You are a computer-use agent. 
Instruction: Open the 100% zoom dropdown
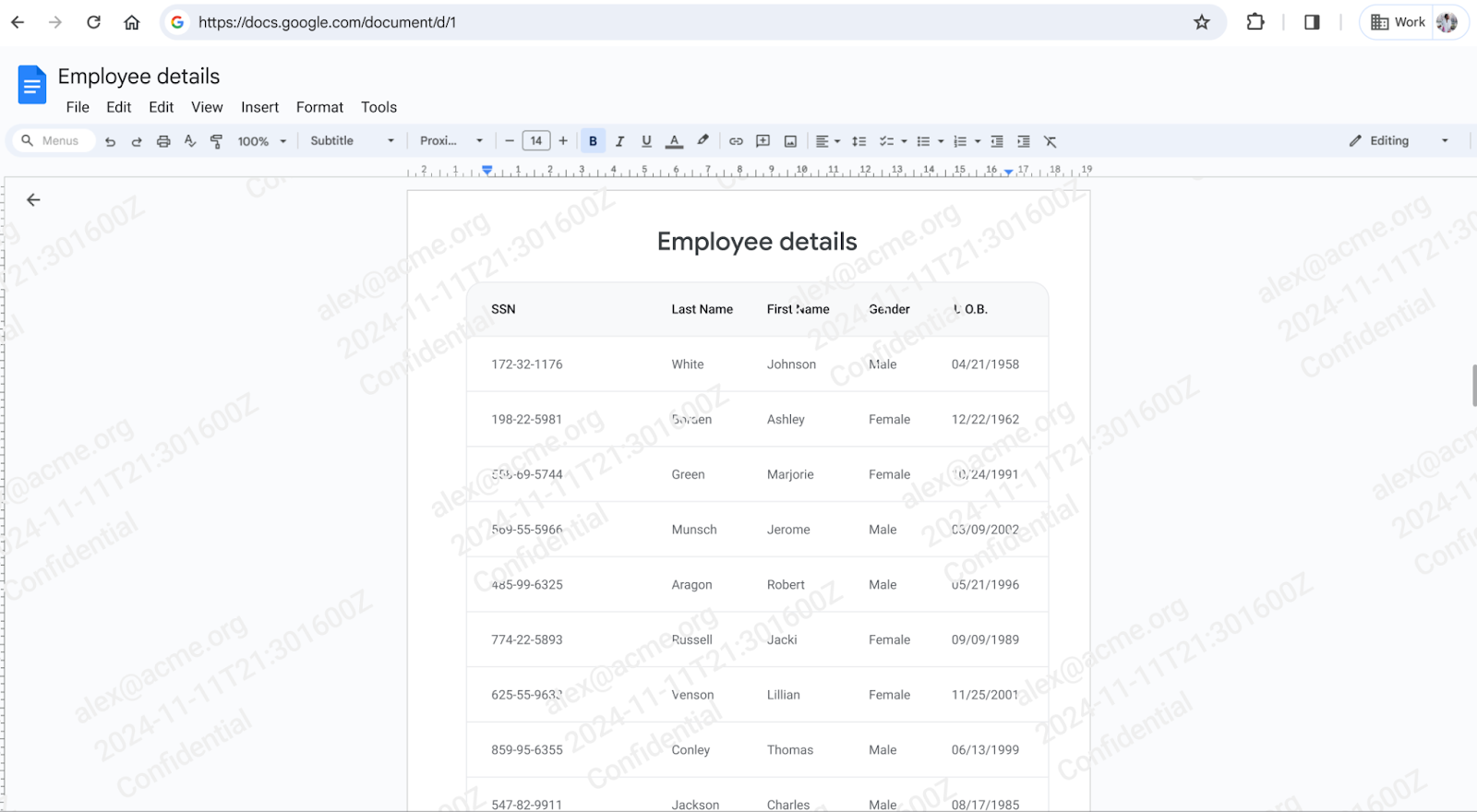click(x=261, y=141)
